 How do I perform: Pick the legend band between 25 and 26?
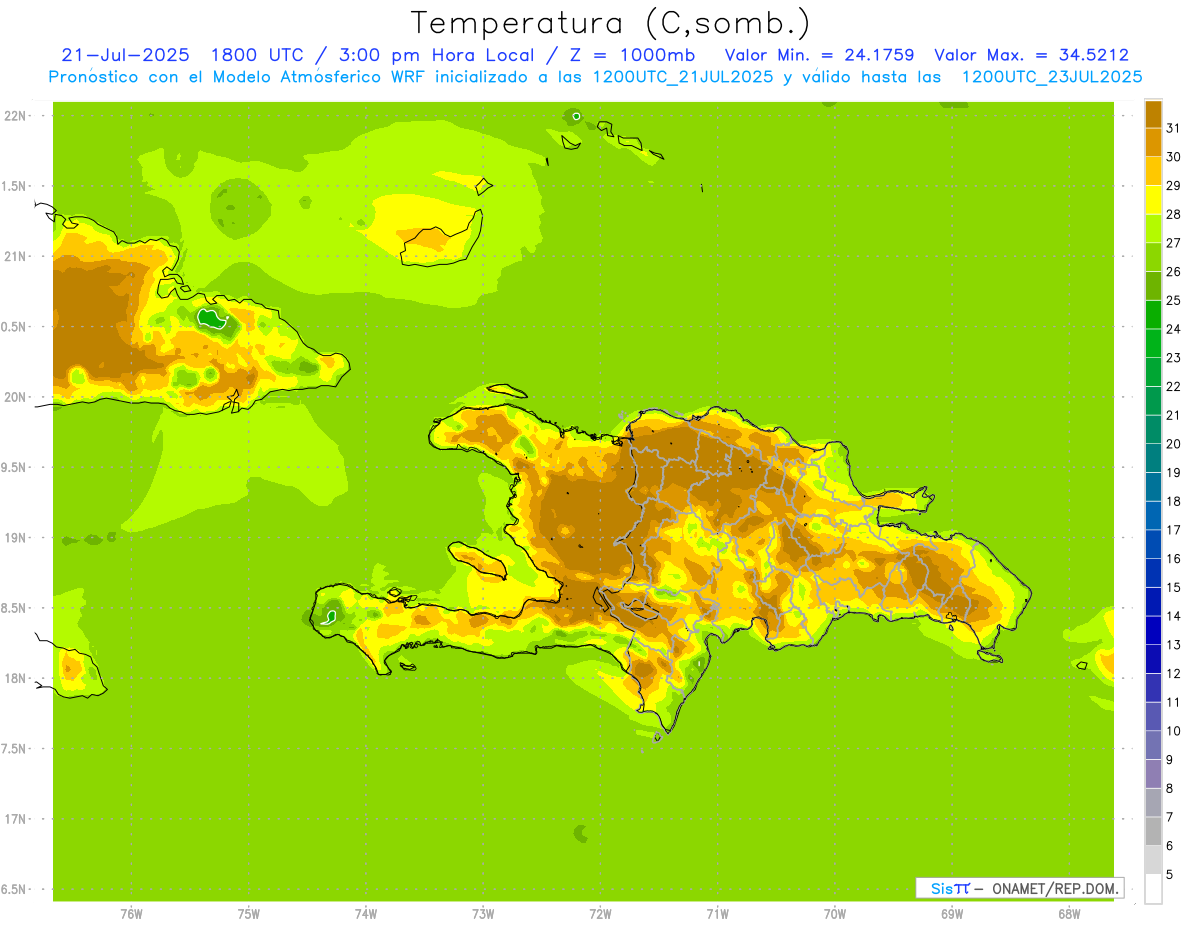point(1153,286)
